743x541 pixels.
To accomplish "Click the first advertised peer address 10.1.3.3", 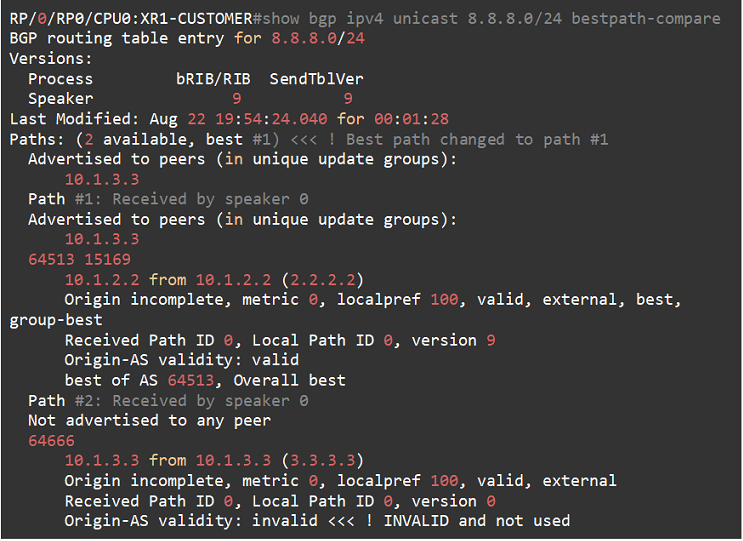I will pos(102,179).
